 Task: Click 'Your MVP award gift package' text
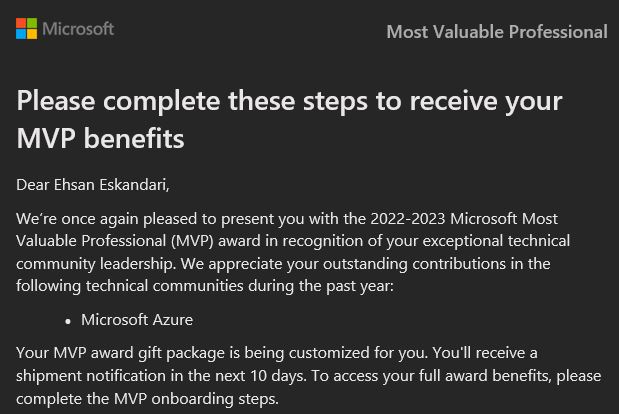tap(120, 353)
